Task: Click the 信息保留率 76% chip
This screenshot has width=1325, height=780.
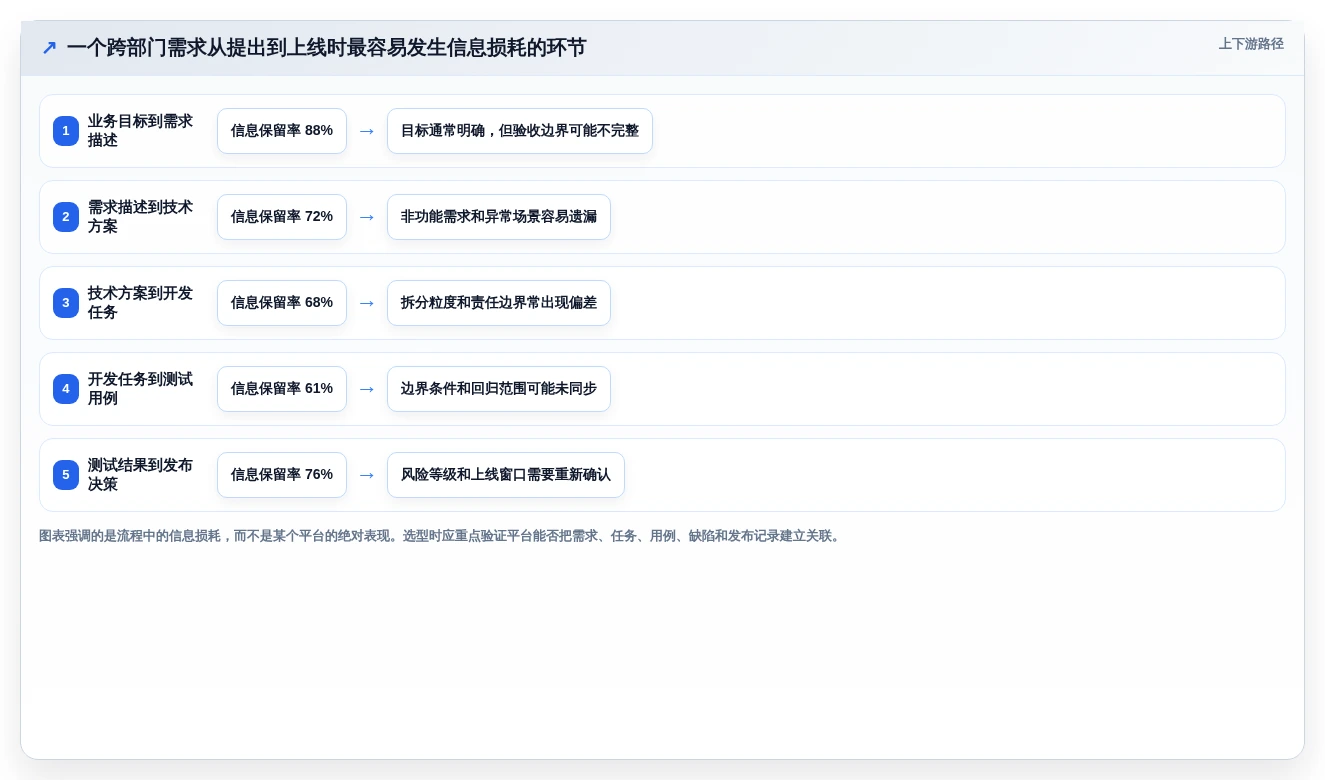Action: click(282, 475)
